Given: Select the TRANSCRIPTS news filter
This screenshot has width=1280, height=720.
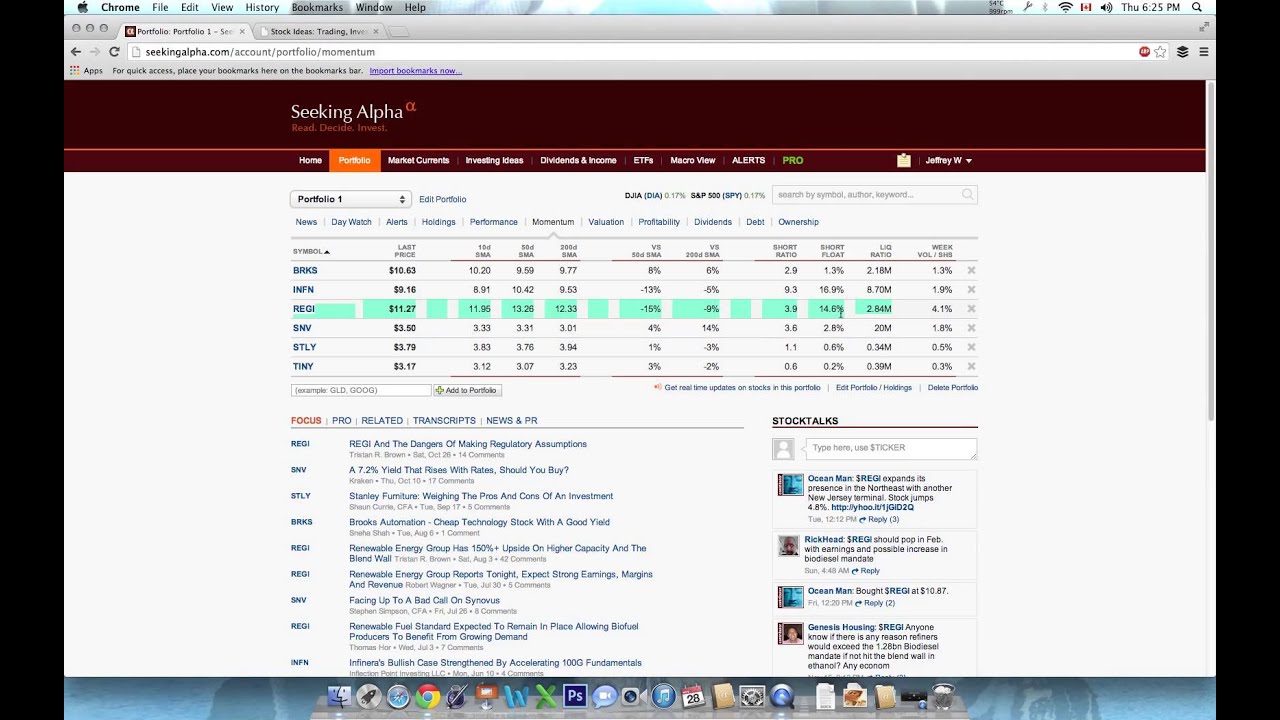Looking at the screenshot, I should pos(444,421).
